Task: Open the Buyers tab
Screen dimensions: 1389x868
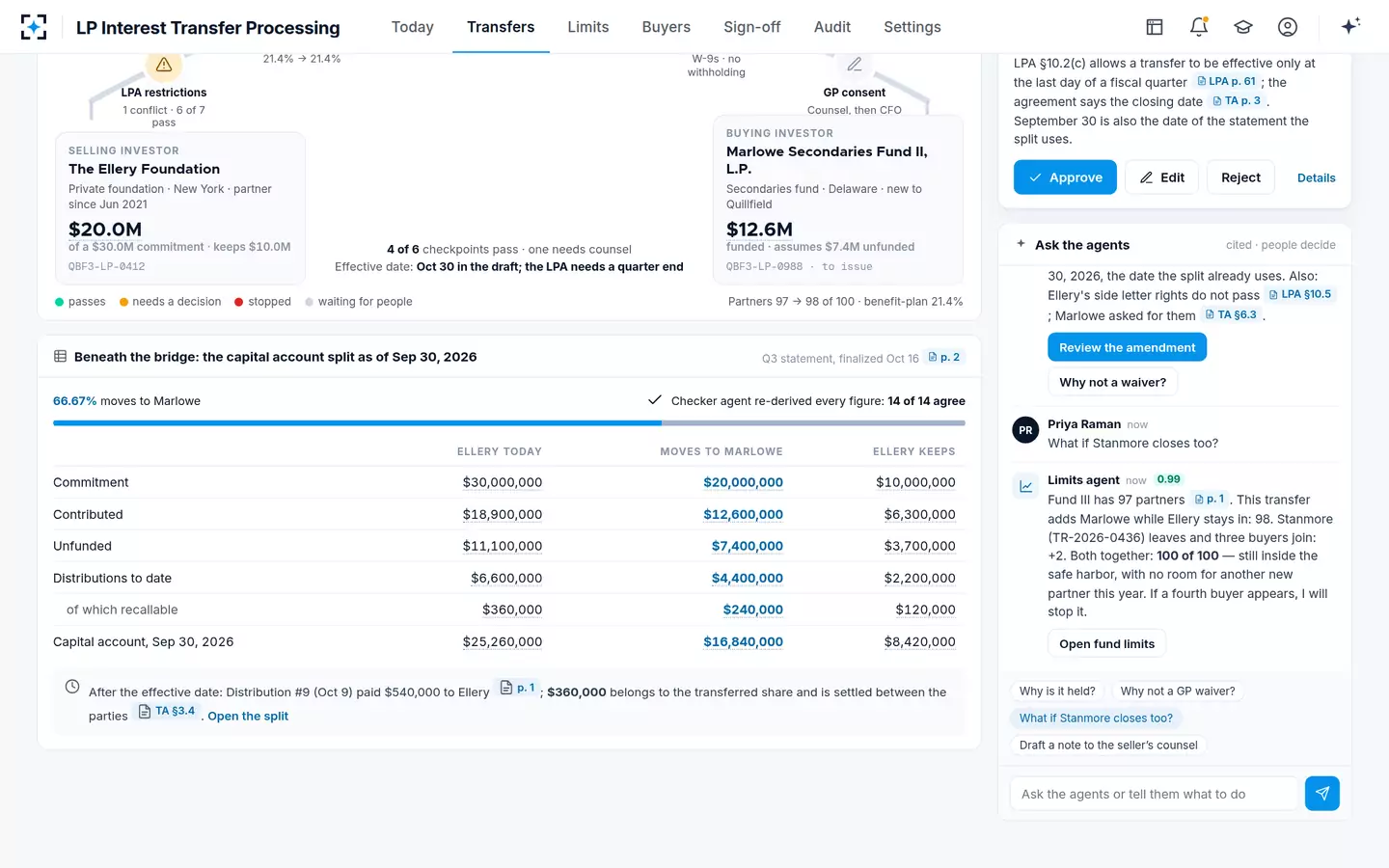Action: tap(667, 27)
